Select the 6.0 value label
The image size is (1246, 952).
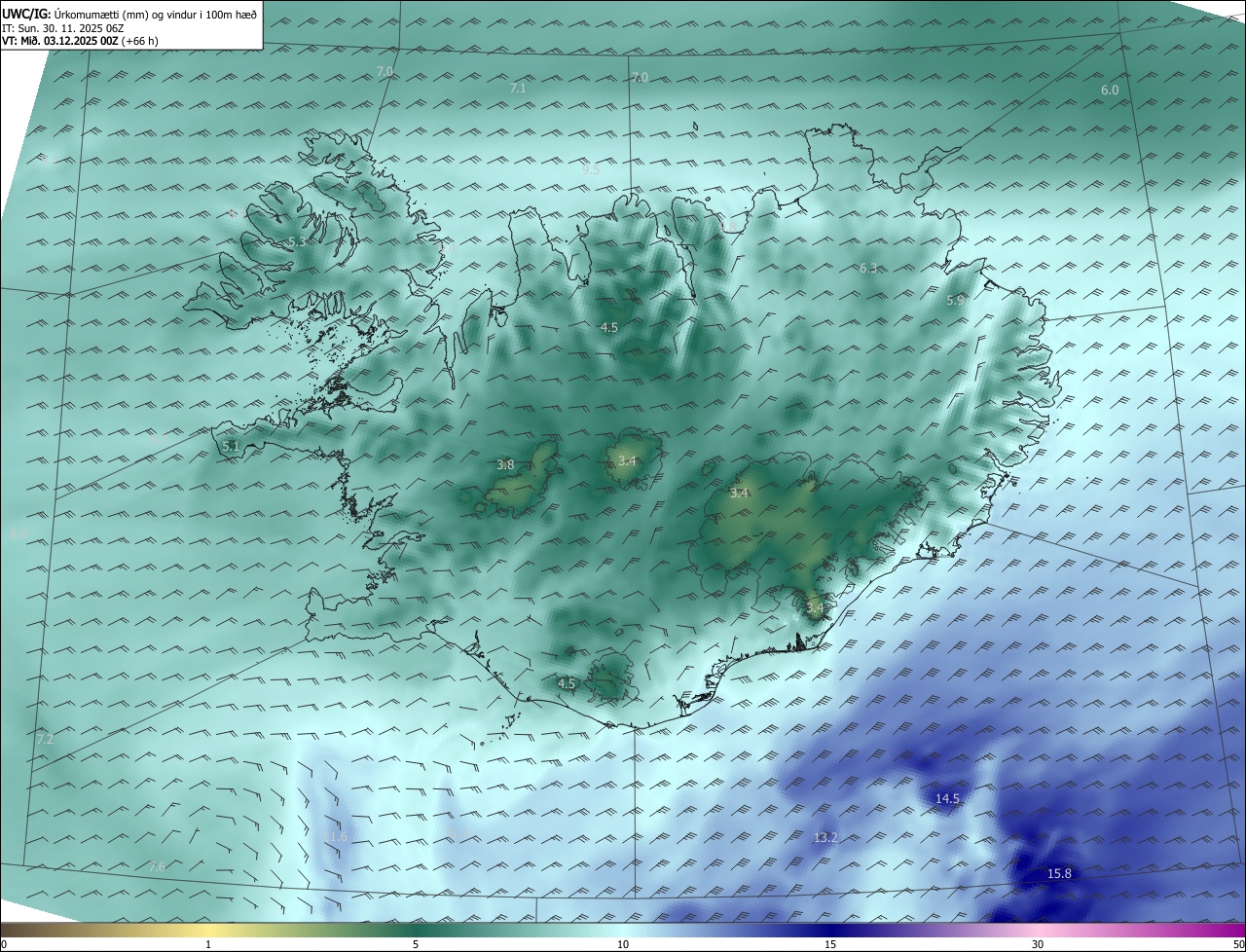pos(1110,90)
